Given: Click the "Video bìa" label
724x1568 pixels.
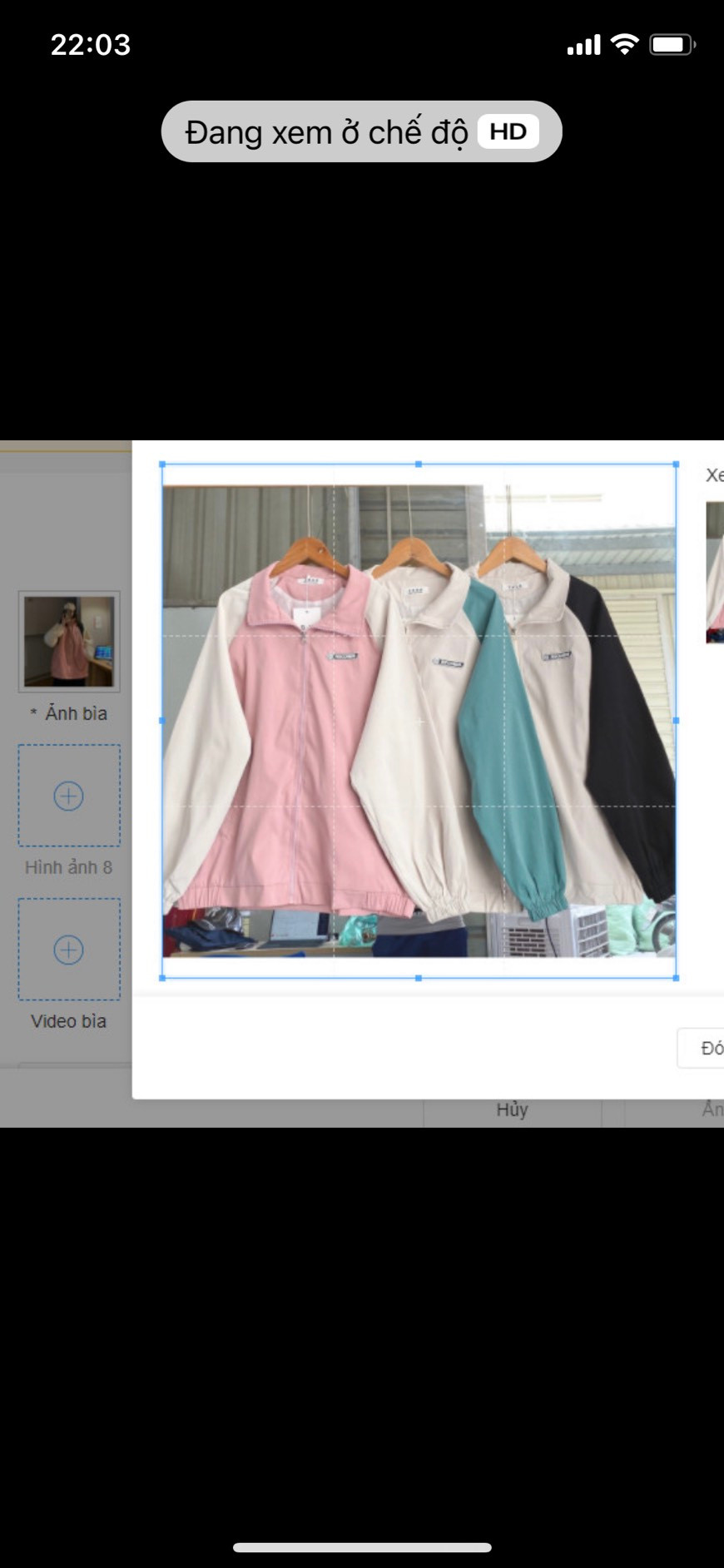Looking at the screenshot, I should click(69, 1021).
